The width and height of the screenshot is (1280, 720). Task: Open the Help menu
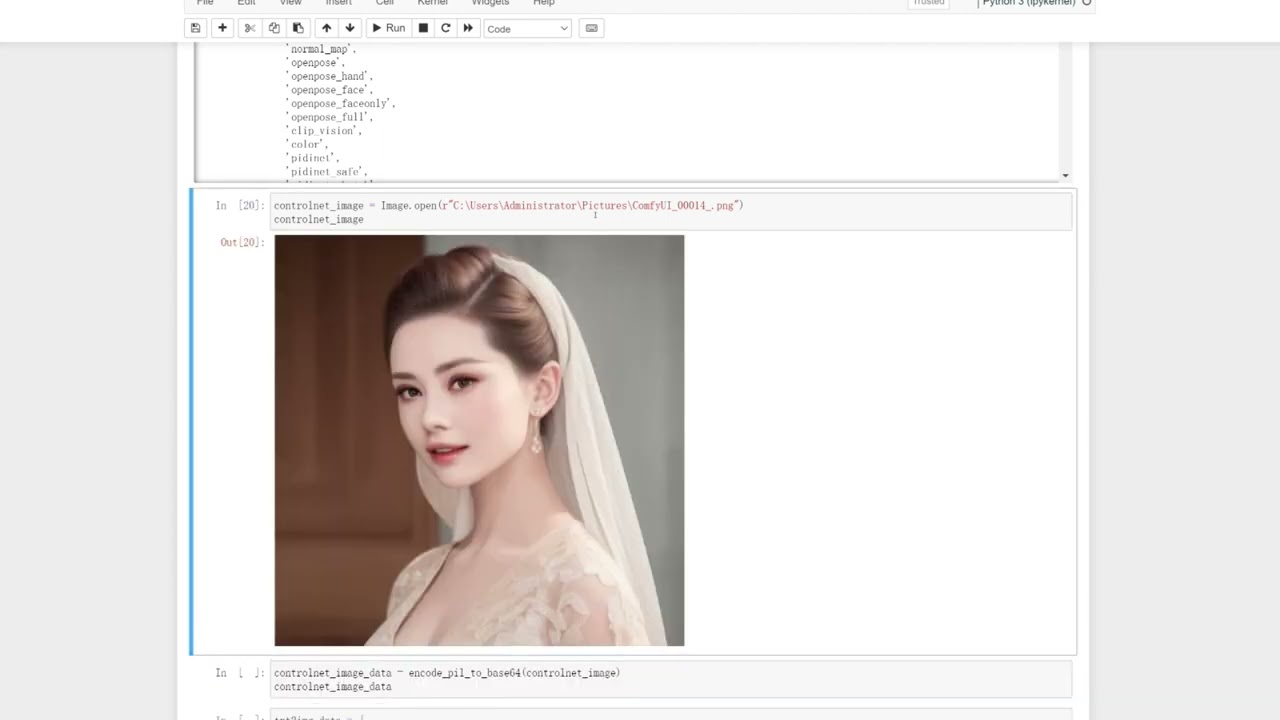tap(544, 3)
